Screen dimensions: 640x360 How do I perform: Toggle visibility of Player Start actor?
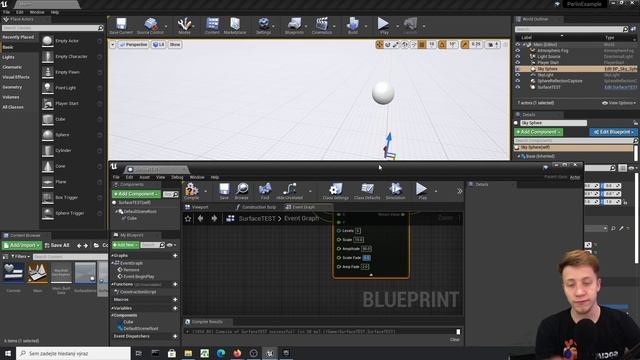click(x=518, y=63)
